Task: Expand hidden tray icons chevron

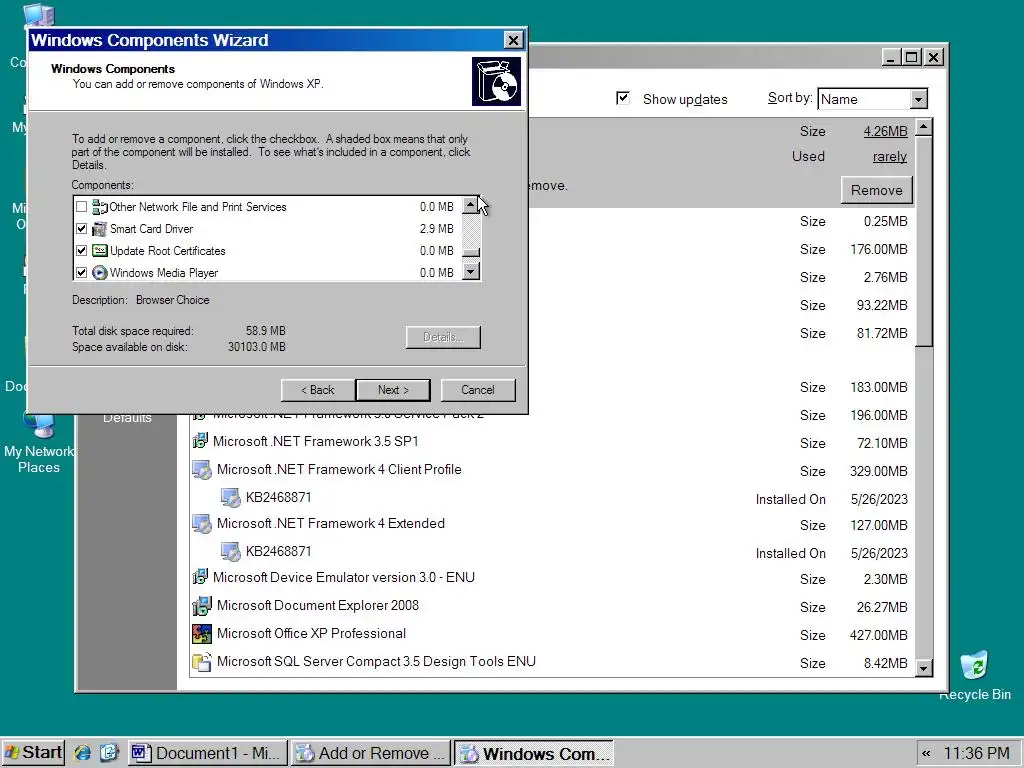Action: (926, 754)
